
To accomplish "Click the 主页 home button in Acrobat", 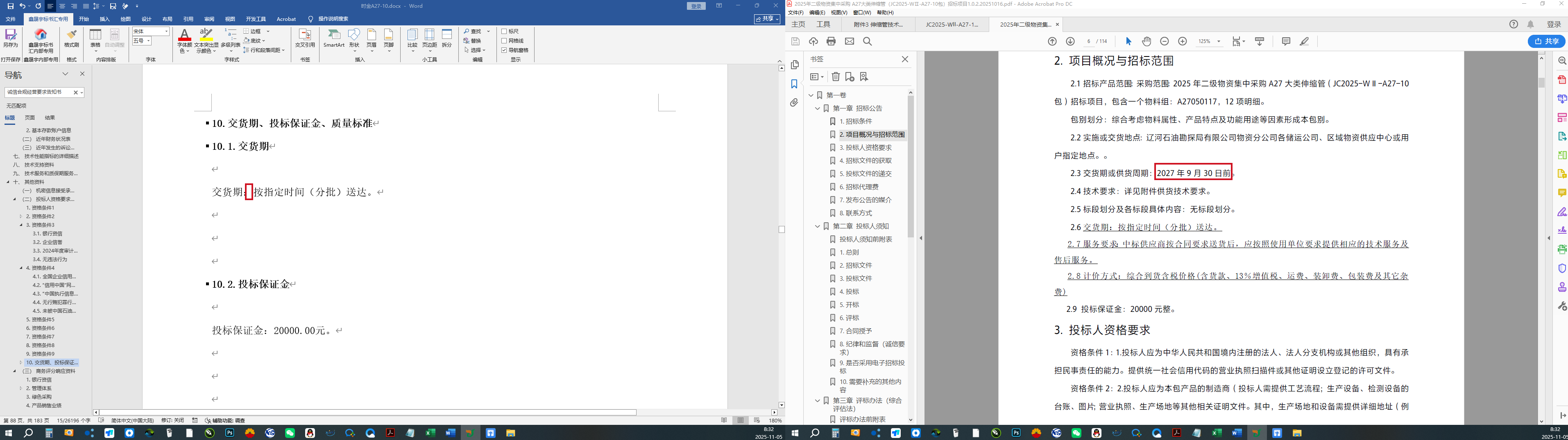I will click(x=798, y=24).
